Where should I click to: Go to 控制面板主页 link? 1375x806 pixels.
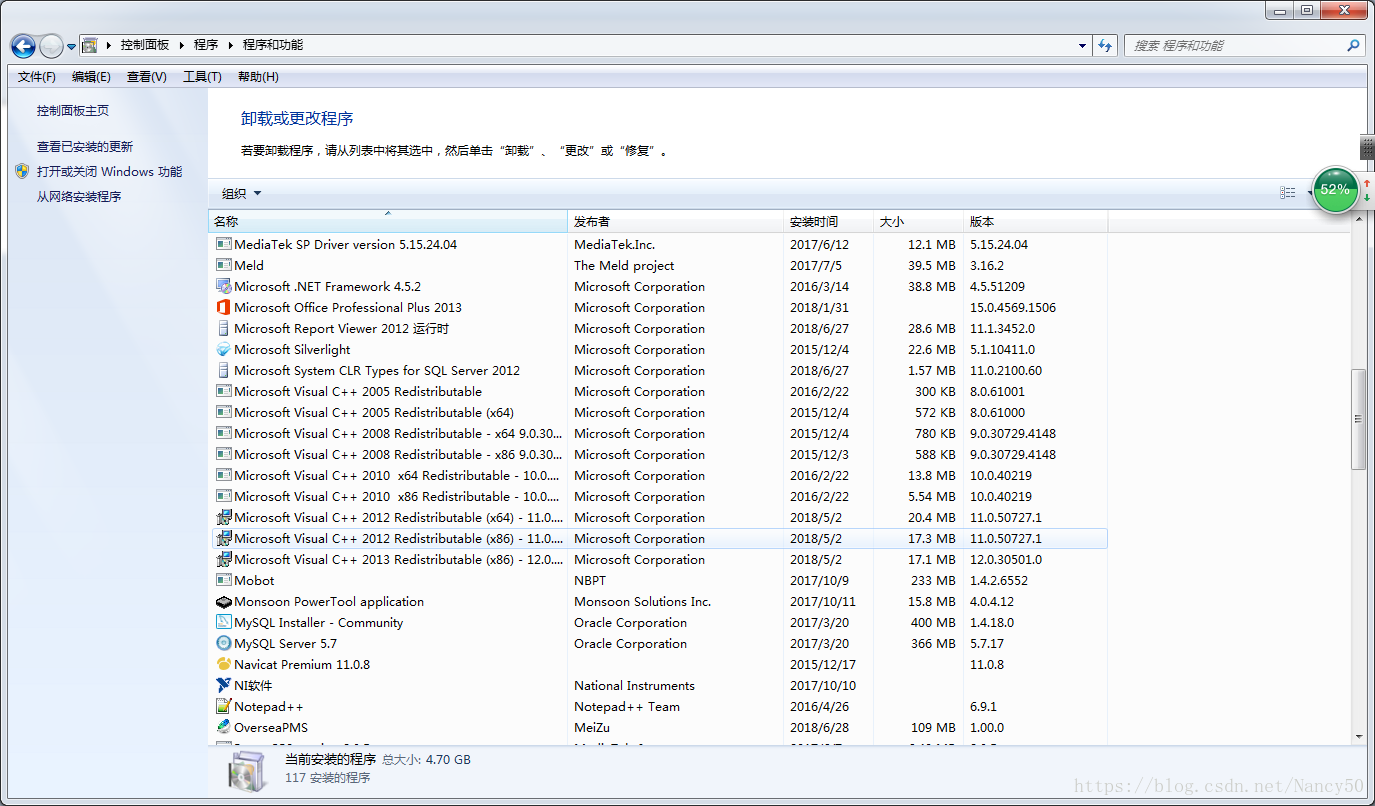(73, 111)
